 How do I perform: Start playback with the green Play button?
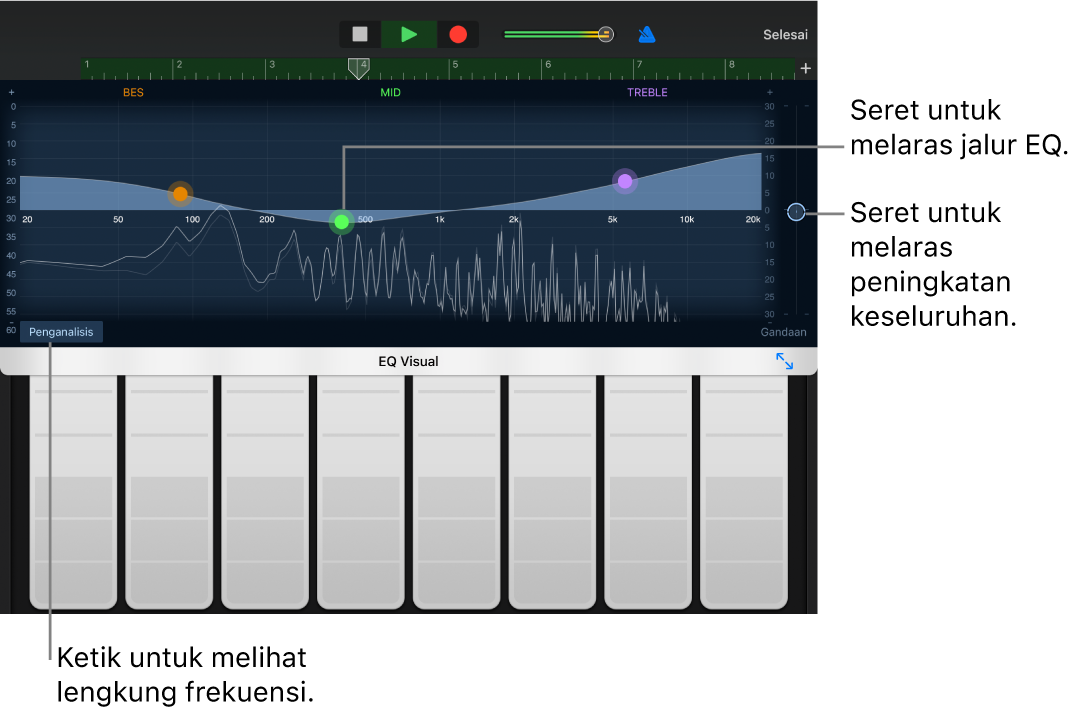[408, 33]
